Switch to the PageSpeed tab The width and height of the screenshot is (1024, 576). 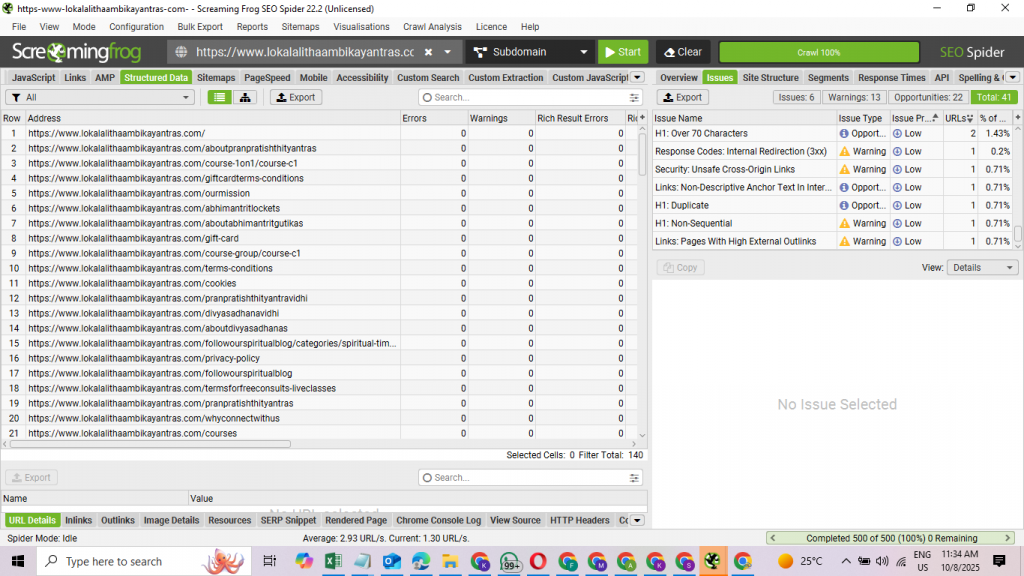point(267,77)
